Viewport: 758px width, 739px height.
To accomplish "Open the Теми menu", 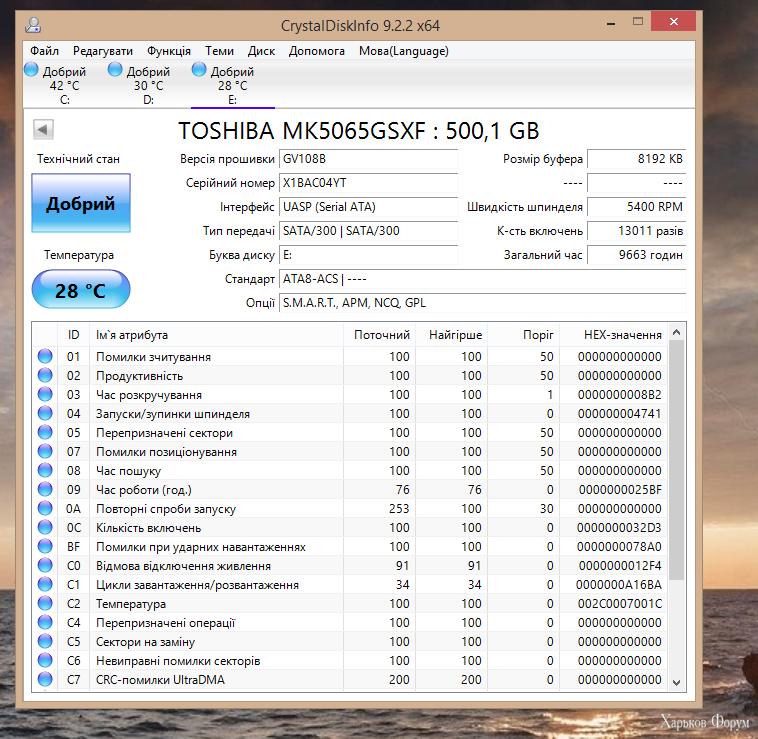I will [219, 51].
